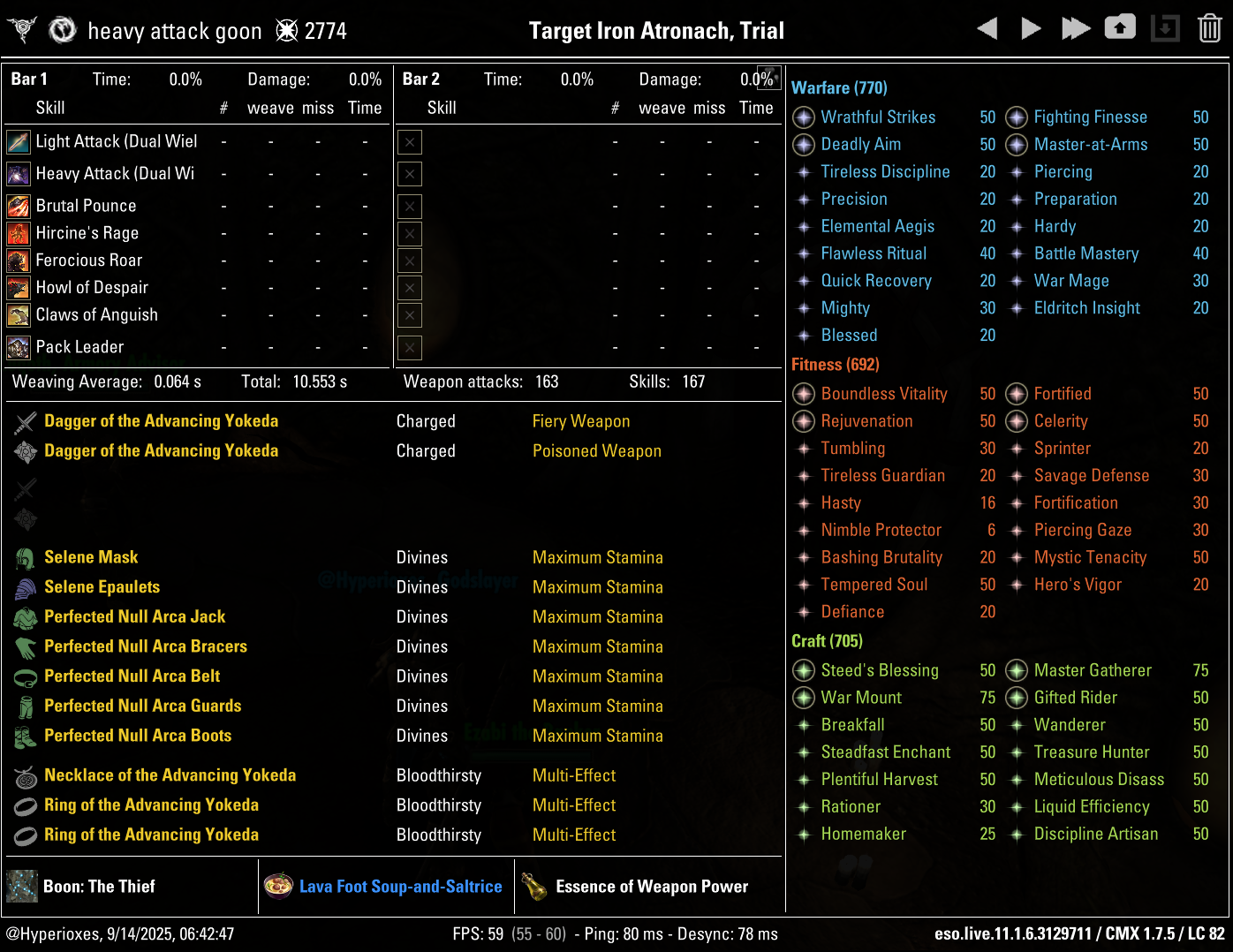
Task: Toggle the Rejuvenation slotted star
Action: (x=803, y=421)
